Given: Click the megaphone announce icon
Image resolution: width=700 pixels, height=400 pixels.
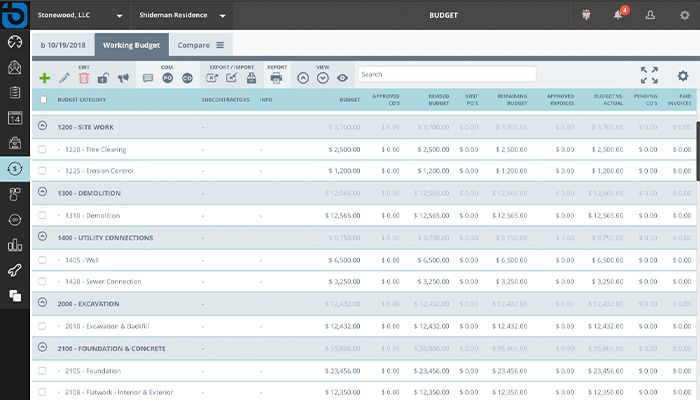Looking at the screenshot, I should [x=123, y=78].
